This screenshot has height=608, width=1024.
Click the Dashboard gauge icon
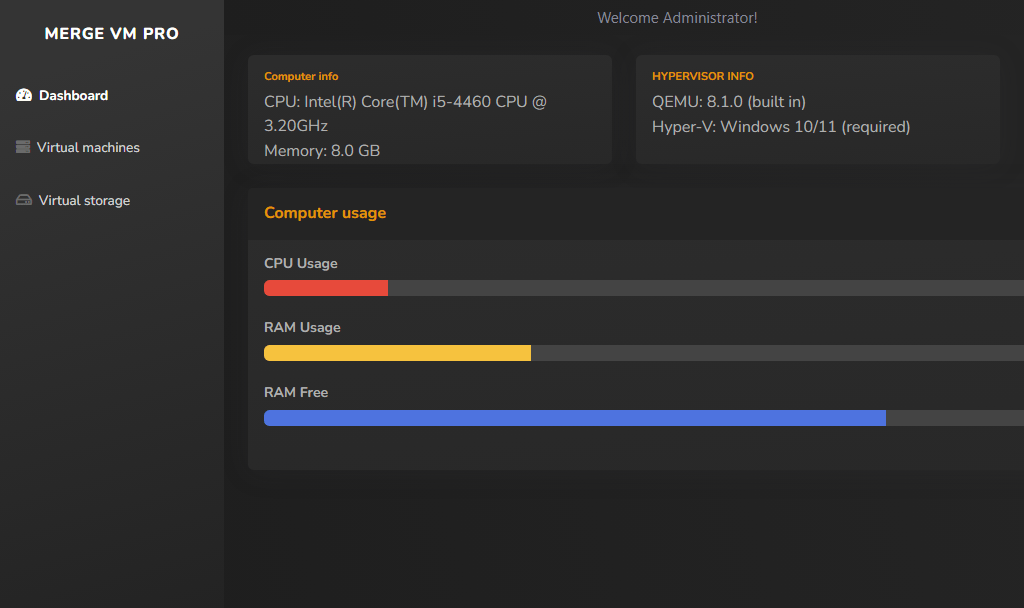[24, 96]
